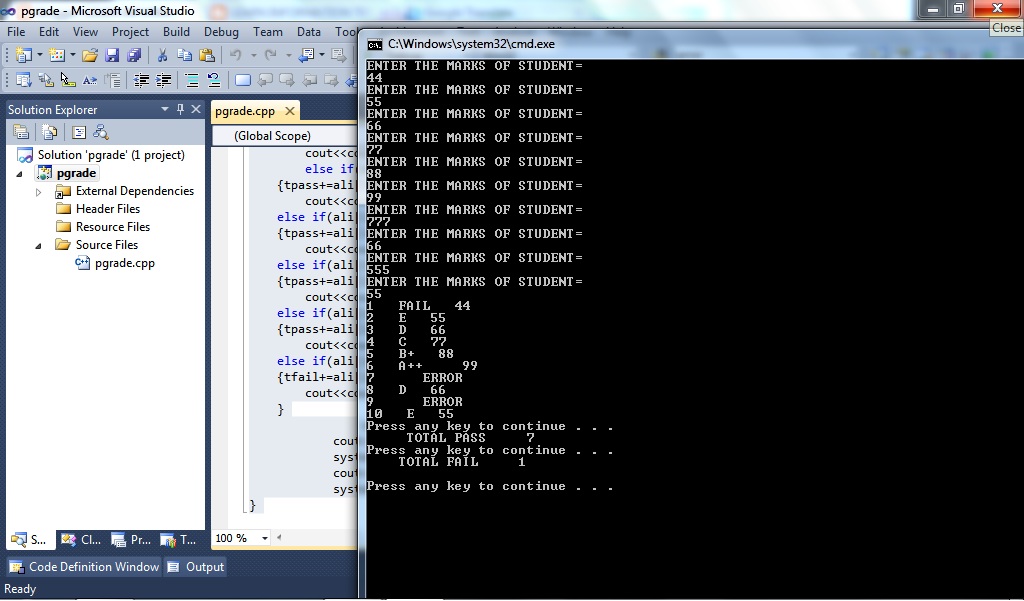The height and width of the screenshot is (601, 1024).
Task: Click the Navigate Backward icon
Action: pyautogui.click(x=306, y=56)
